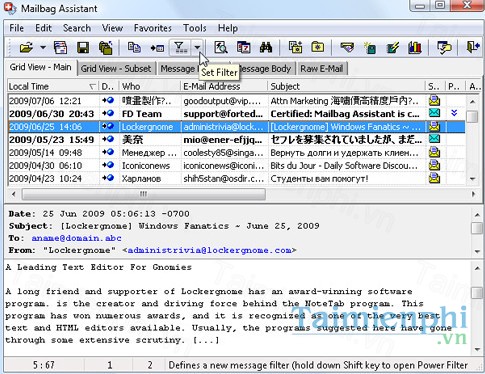Click the copy documents toolbar icon
The image size is (485, 374).
134,48
